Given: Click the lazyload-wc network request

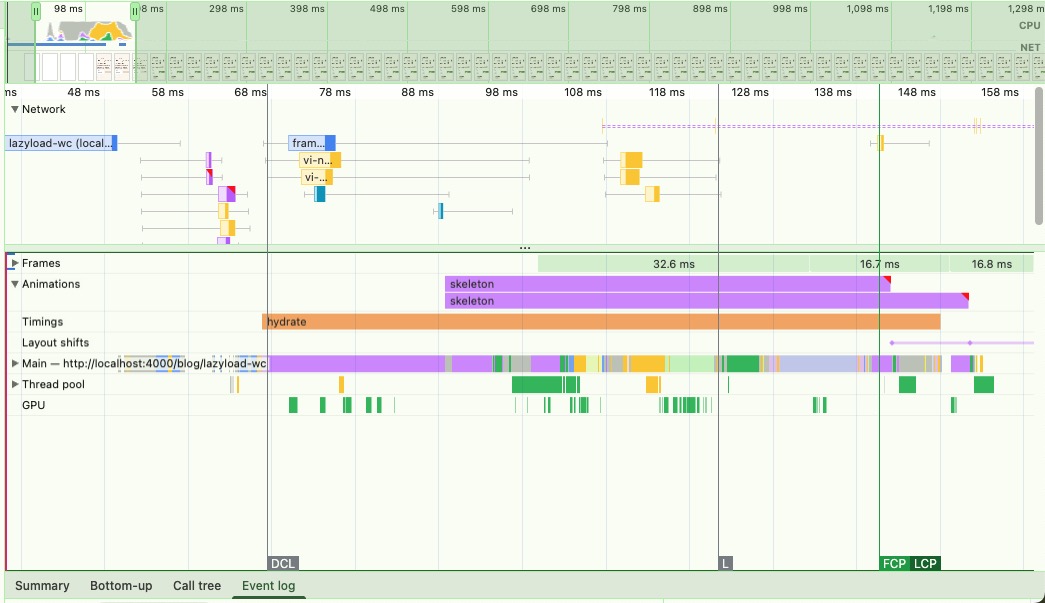Looking at the screenshot, I should pos(60,143).
